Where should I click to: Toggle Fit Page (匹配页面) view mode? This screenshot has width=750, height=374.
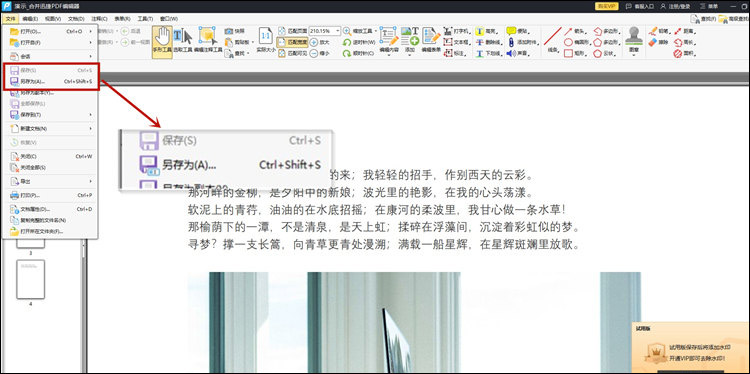coord(292,31)
